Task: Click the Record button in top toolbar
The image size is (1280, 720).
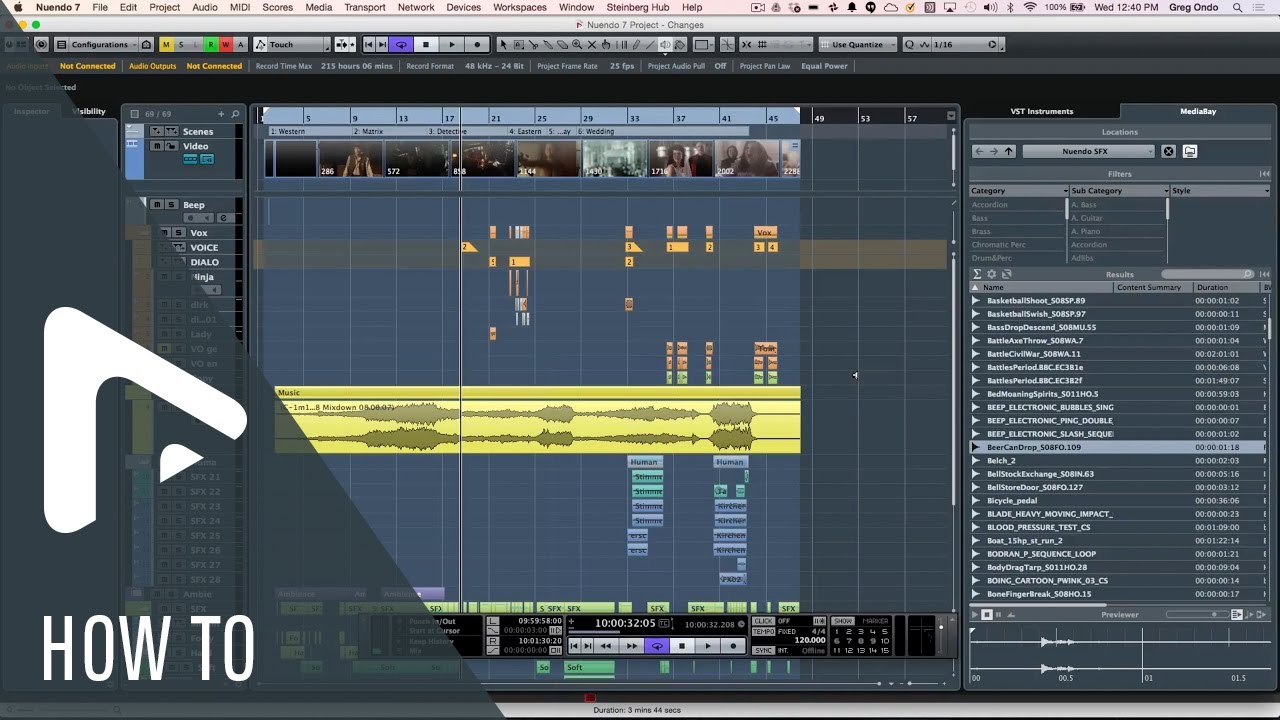Action: pos(477,44)
